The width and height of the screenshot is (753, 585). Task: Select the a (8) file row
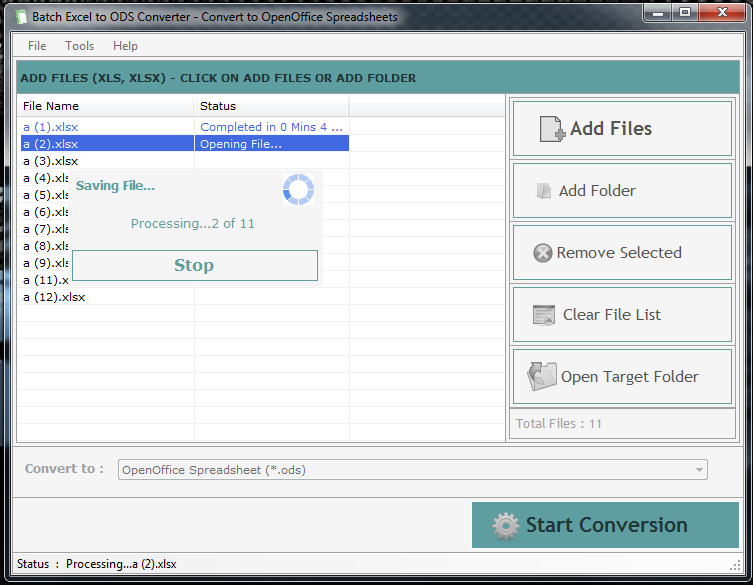click(45, 246)
